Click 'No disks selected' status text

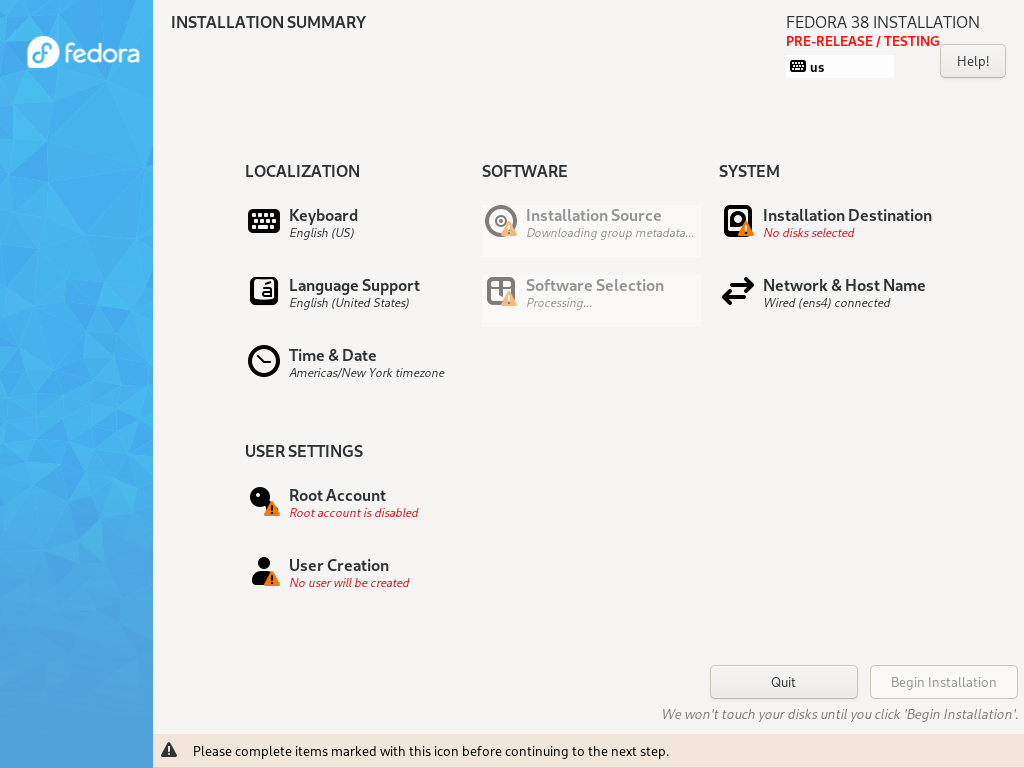click(808, 233)
